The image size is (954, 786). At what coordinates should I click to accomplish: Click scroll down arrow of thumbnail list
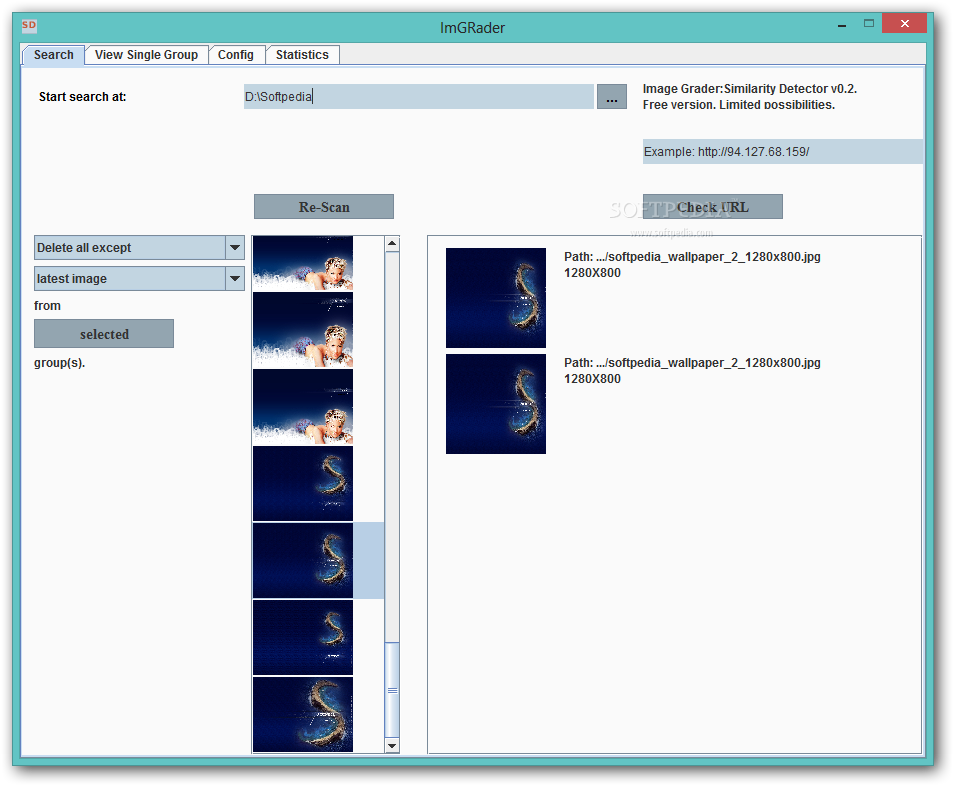point(392,745)
